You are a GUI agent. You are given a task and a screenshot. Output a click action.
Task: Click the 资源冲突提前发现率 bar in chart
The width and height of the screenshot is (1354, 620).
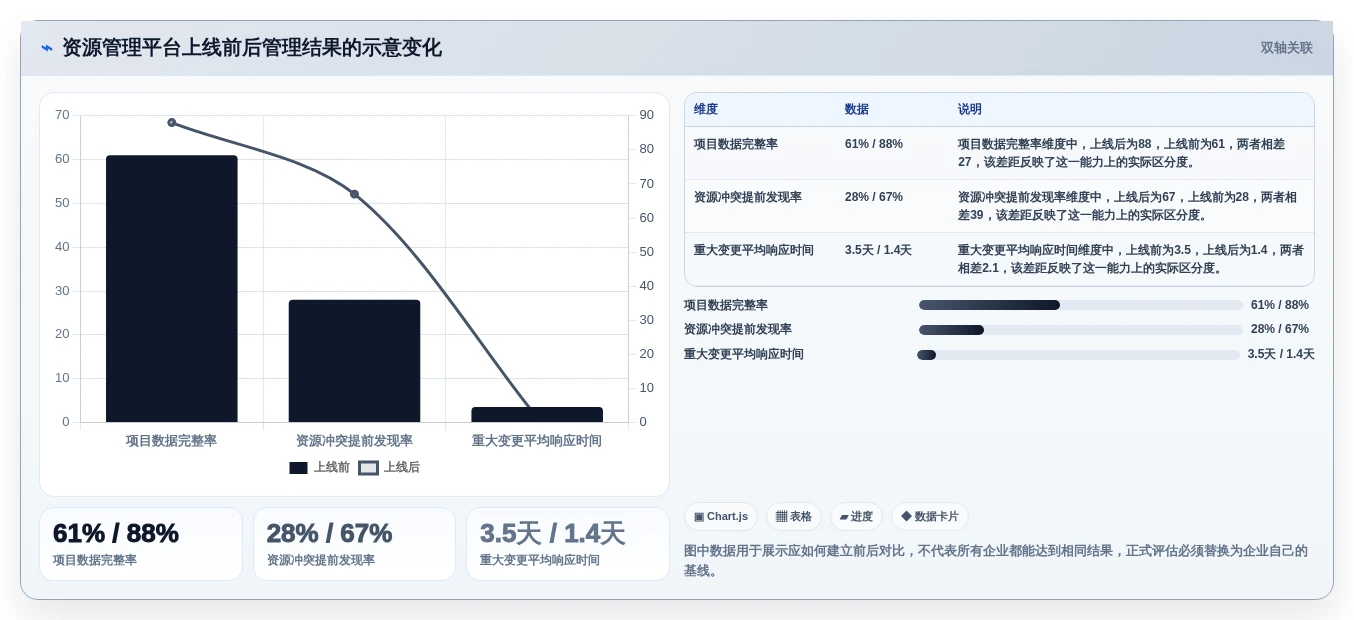click(x=354, y=361)
